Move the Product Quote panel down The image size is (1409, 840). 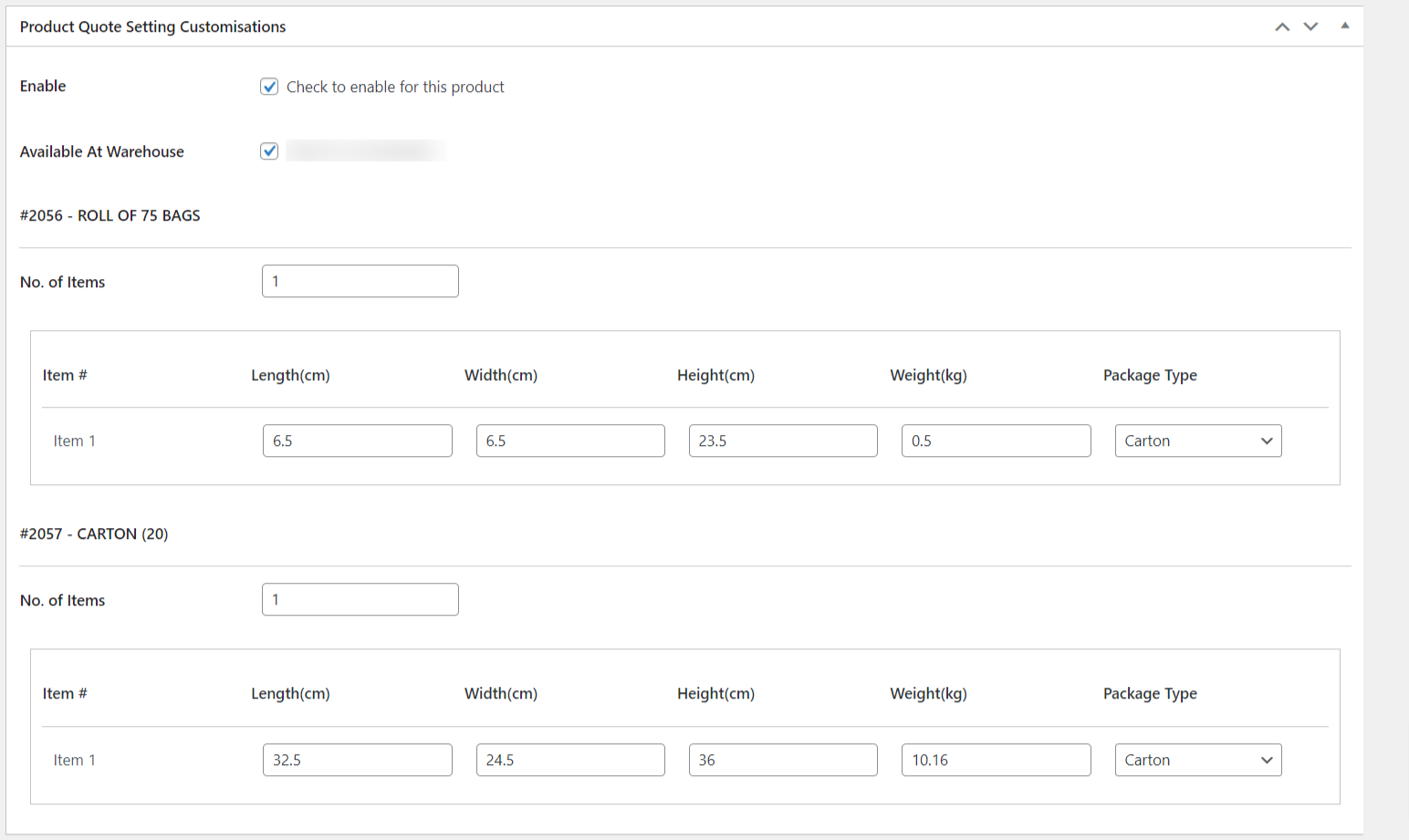tap(1310, 26)
